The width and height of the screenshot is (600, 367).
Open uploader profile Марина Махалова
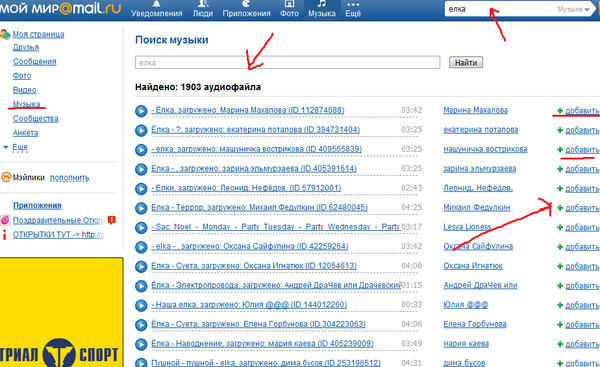point(475,110)
